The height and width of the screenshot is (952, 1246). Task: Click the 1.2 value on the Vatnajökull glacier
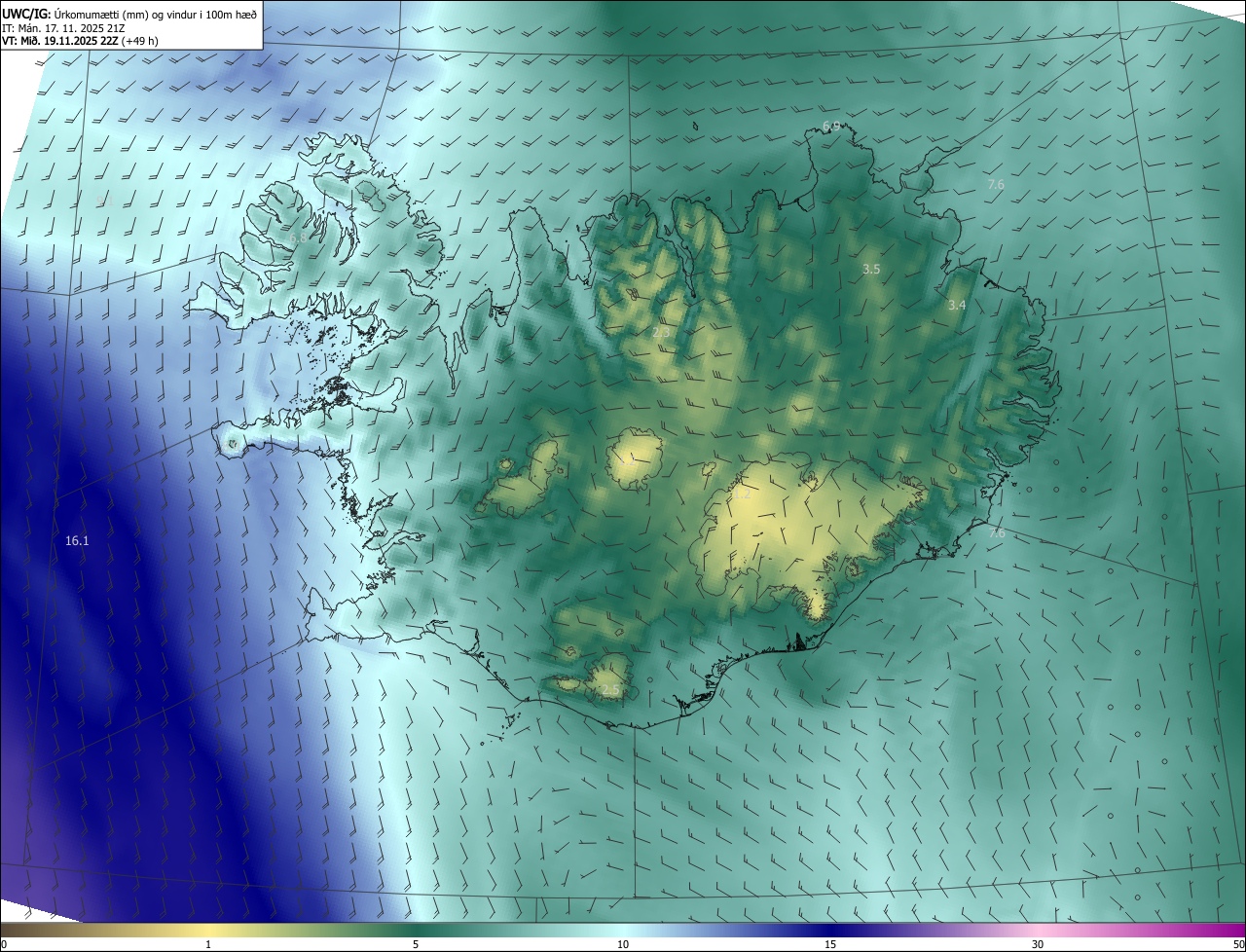[742, 494]
